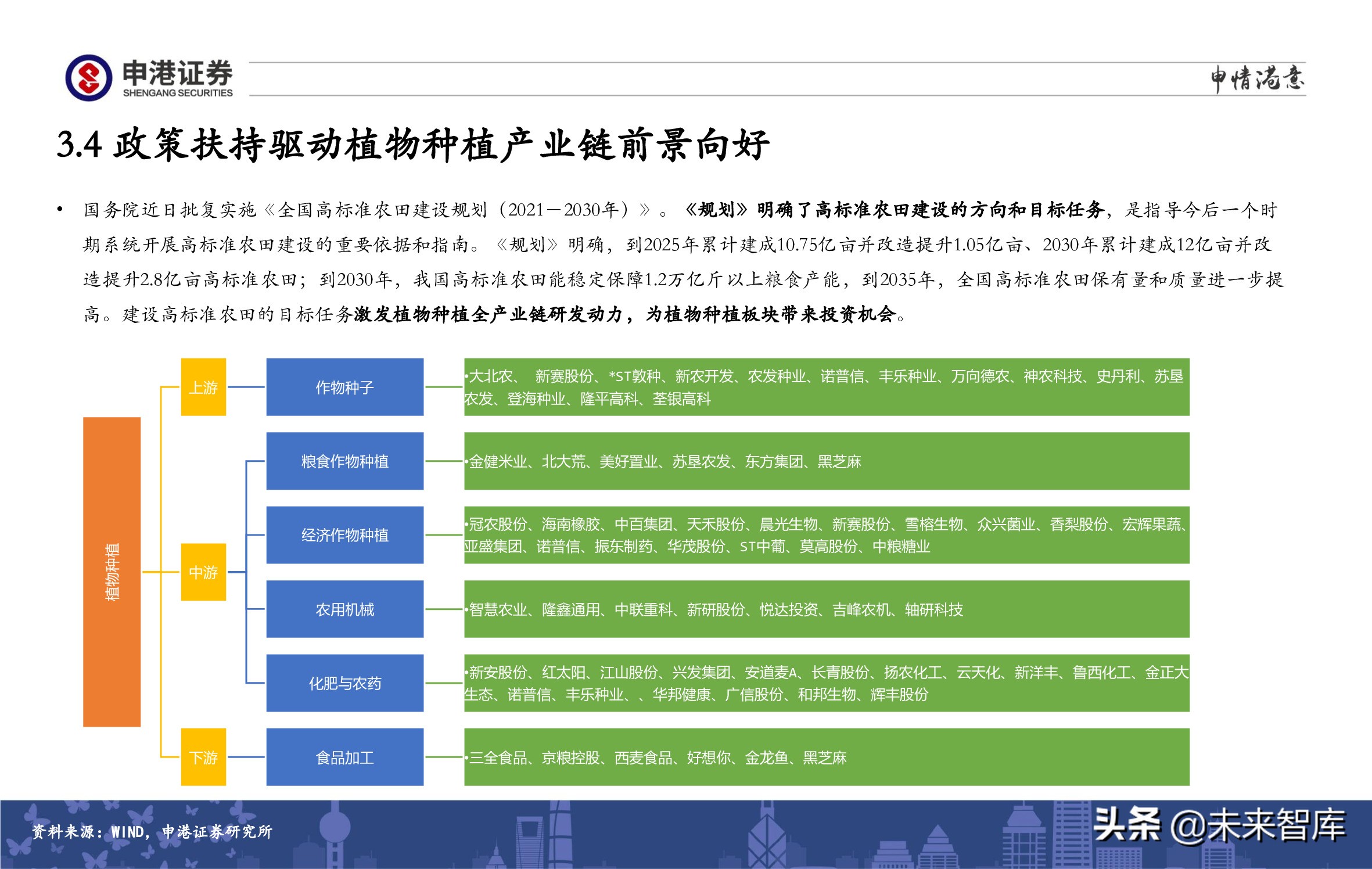Click the 申港证券 Shengang Securities logo
The width and height of the screenshot is (1372, 869).
click(149, 78)
